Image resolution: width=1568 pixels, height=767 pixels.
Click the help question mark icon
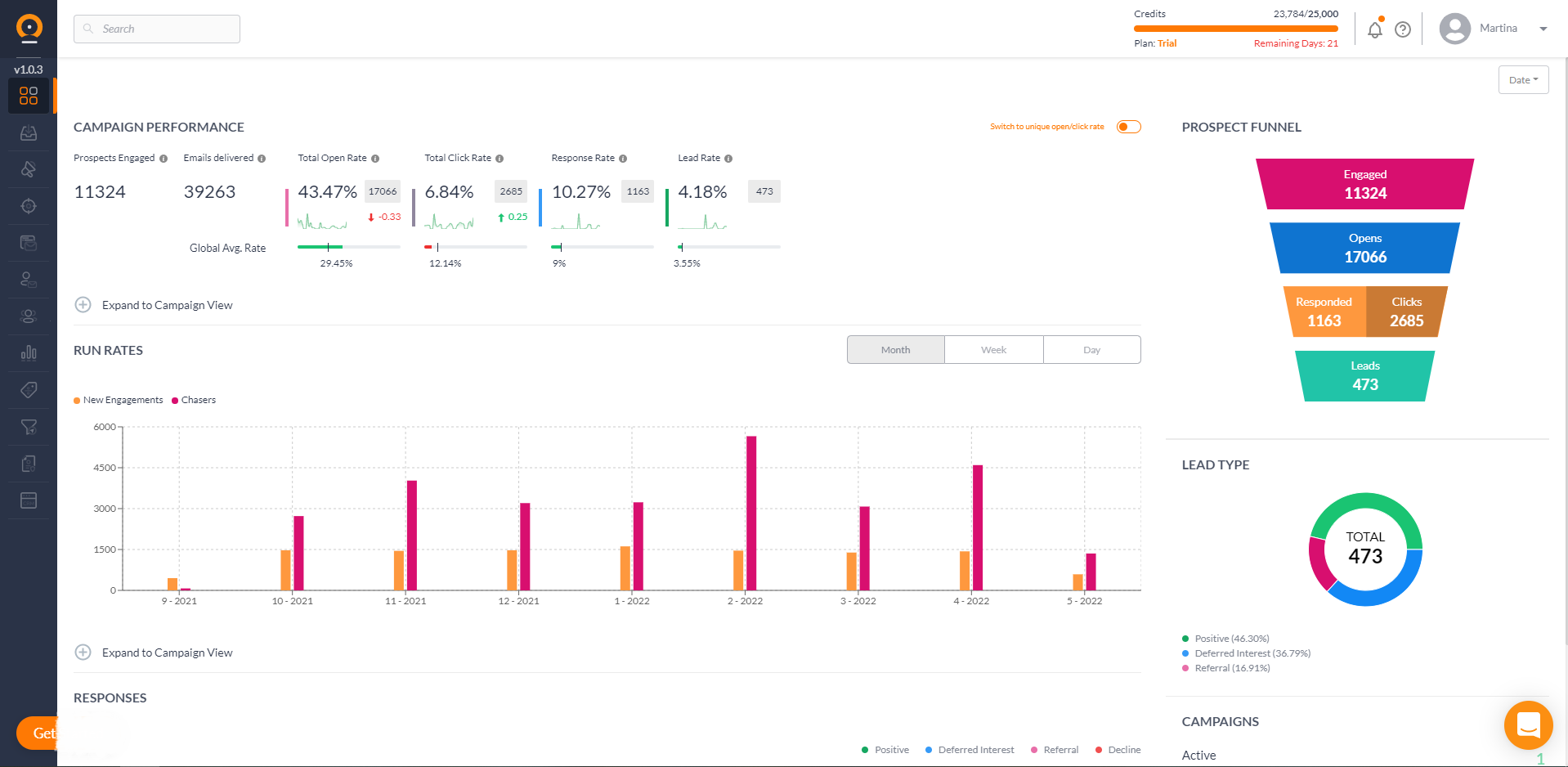[x=1404, y=29]
